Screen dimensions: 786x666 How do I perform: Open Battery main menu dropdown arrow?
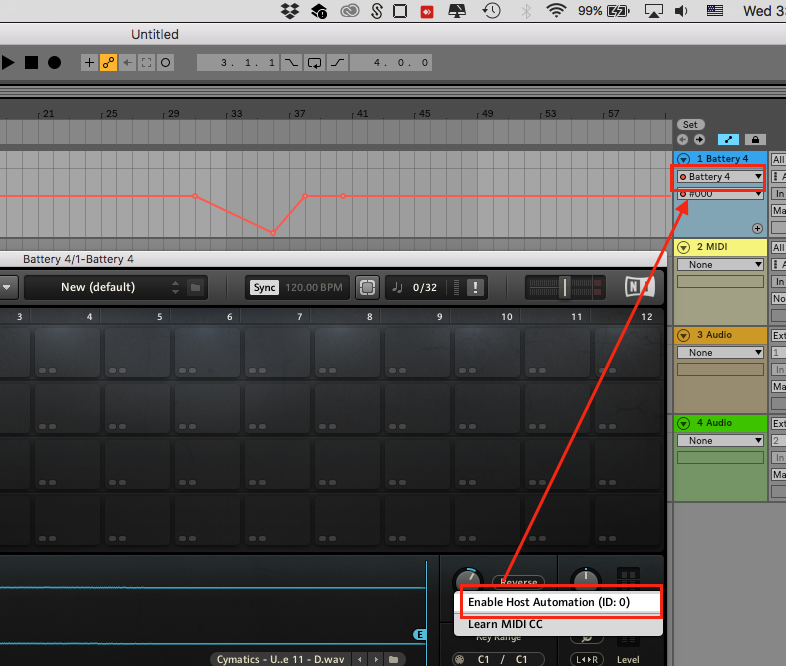point(7,287)
